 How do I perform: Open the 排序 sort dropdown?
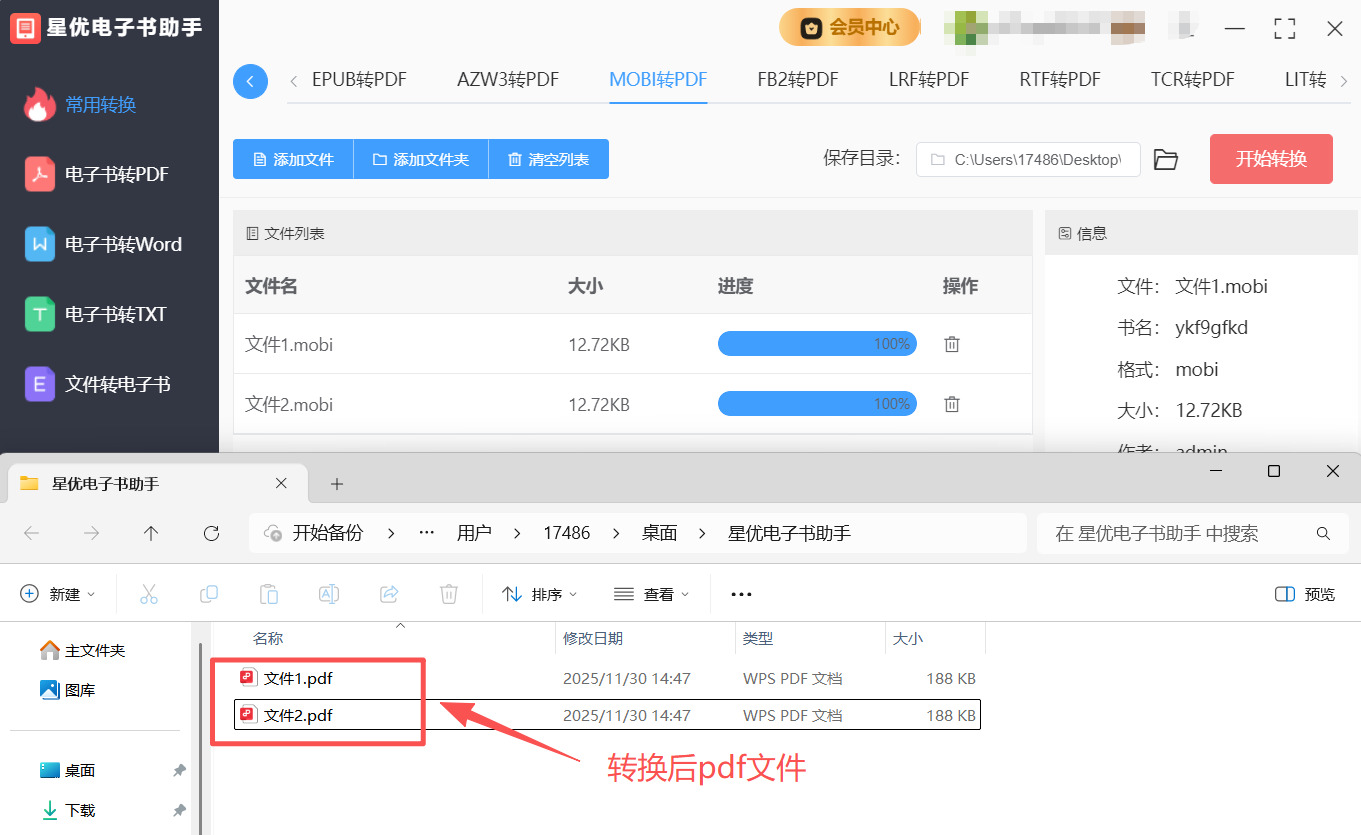pyautogui.click(x=540, y=594)
